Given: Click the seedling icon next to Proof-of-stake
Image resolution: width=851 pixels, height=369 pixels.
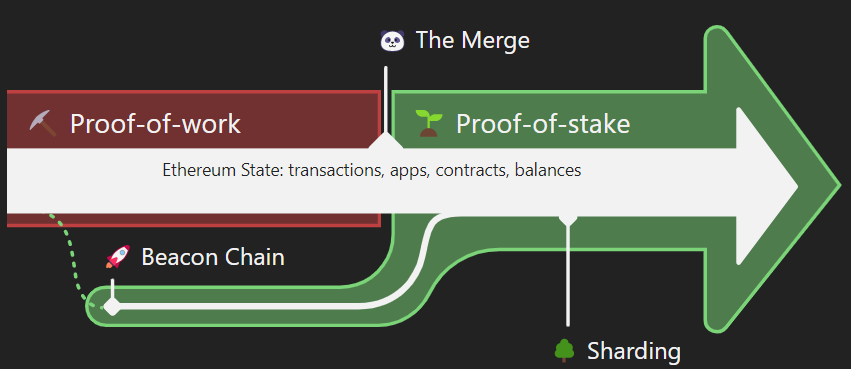Looking at the screenshot, I should point(429,123).
